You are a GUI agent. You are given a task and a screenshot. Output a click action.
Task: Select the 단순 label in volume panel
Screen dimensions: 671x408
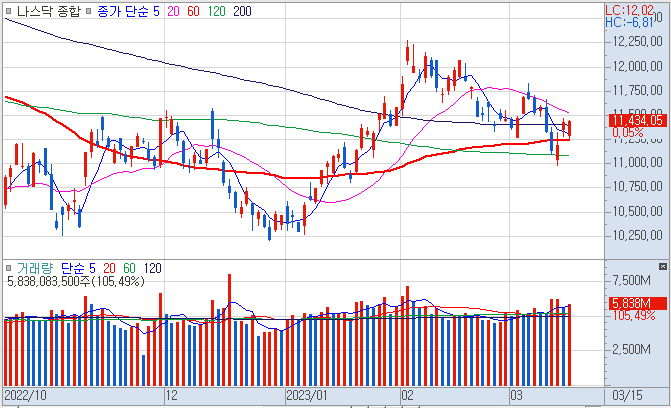74,268
